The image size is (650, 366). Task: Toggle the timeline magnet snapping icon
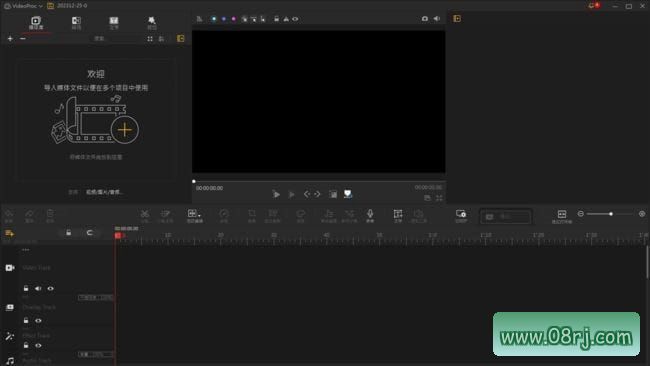click(90, 233)
